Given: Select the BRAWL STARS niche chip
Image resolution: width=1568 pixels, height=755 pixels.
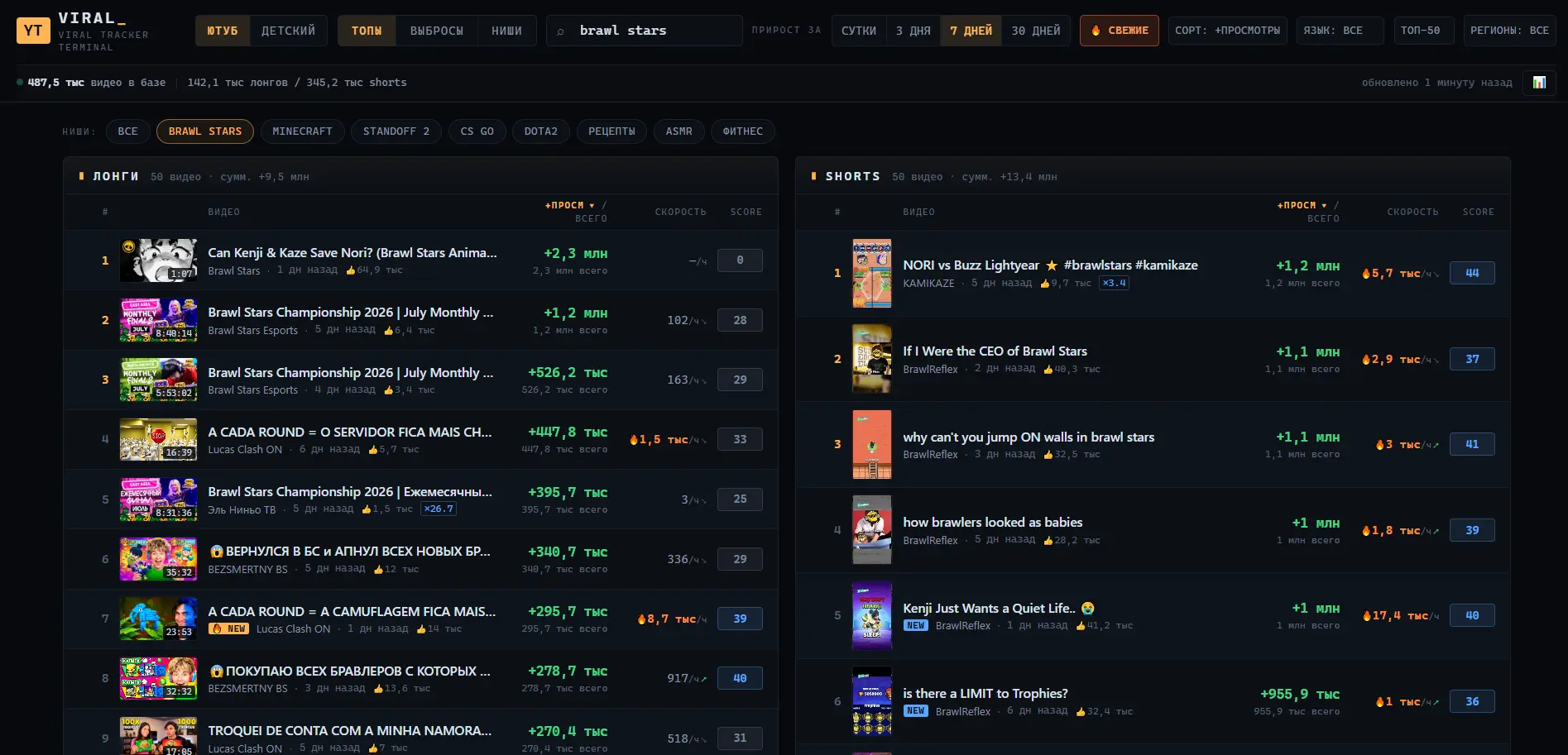Looking at the screenshot, I should click(x=205, y=131).
